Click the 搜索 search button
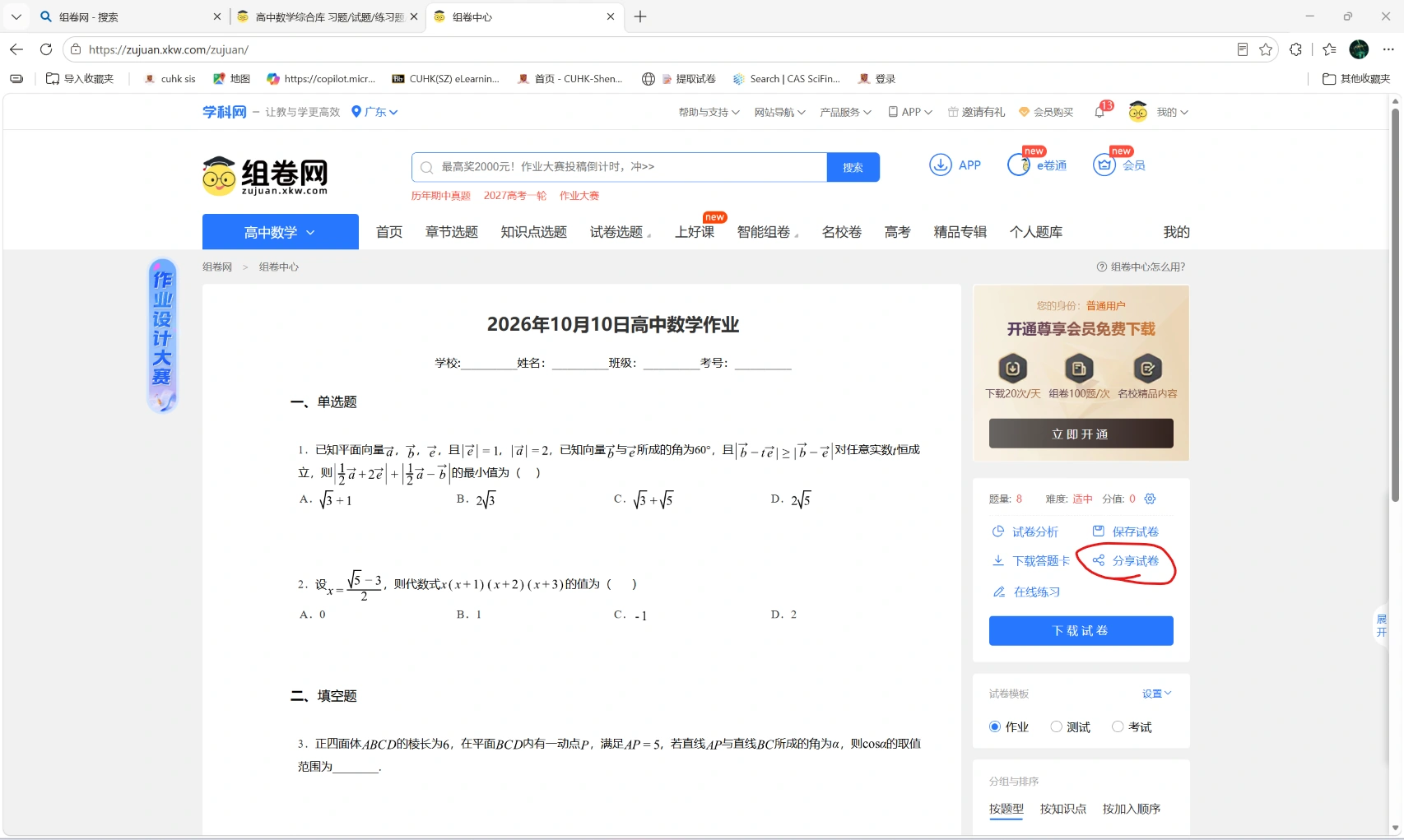This screenshot has width=1404, height=840. point(853,167)
